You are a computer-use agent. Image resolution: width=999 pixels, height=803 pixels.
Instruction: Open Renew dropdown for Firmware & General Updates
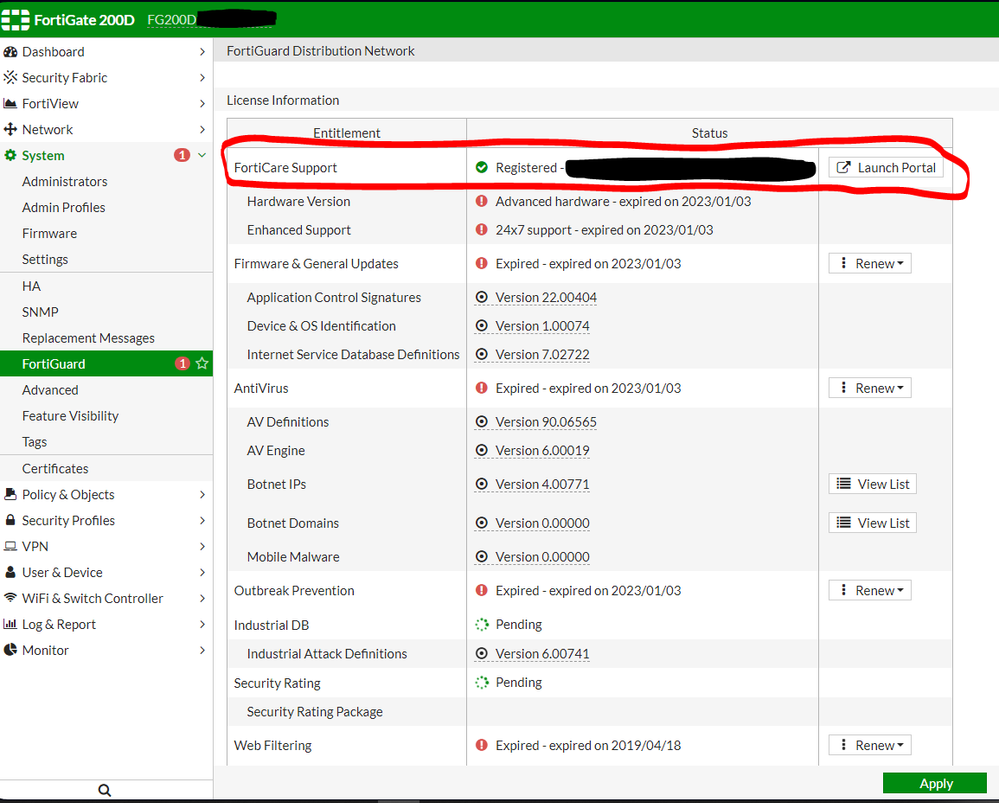pyautogui.click(x=870, y=263)
